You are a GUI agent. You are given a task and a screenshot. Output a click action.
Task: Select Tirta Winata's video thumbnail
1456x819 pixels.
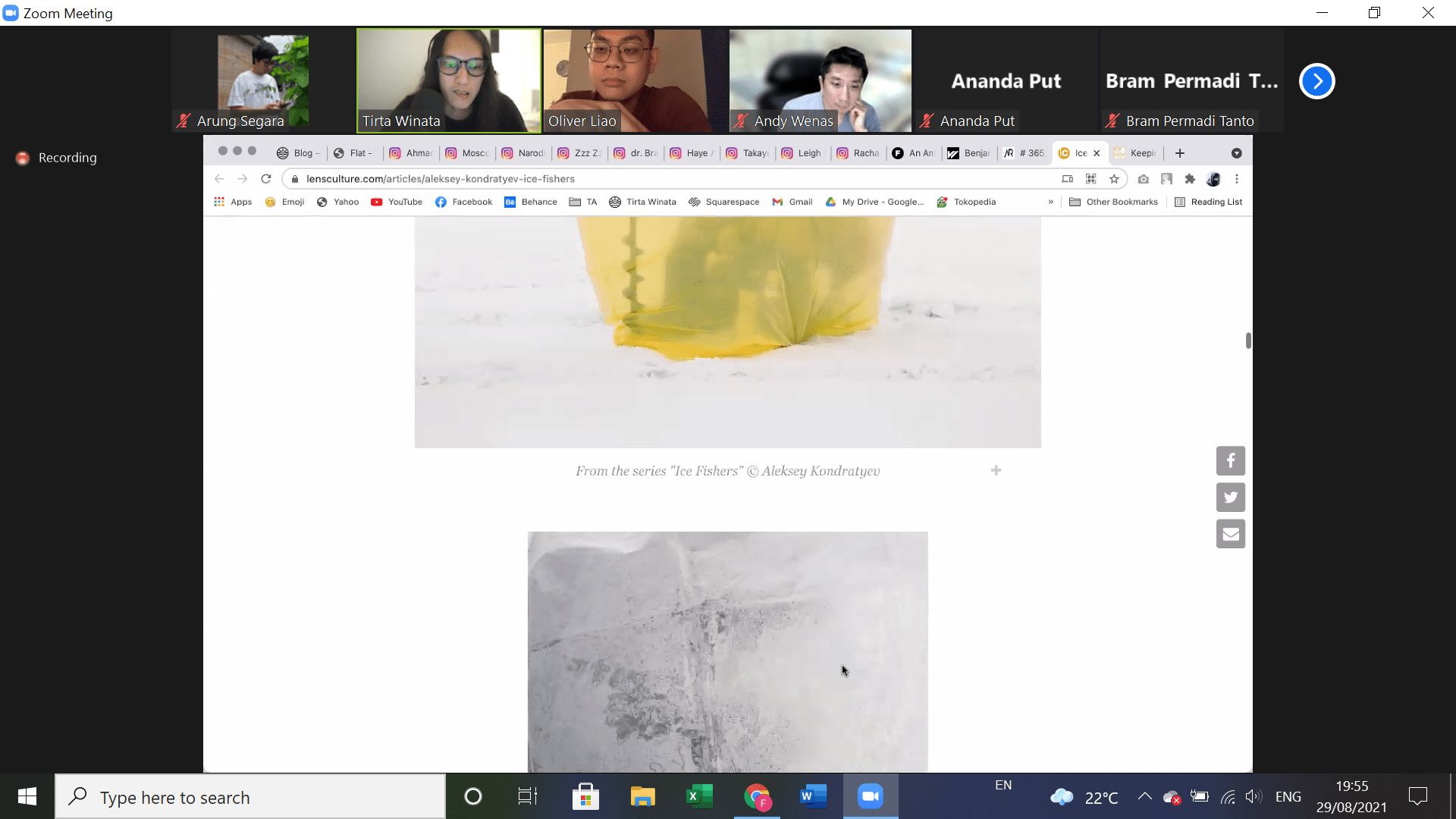click(449, 80)
